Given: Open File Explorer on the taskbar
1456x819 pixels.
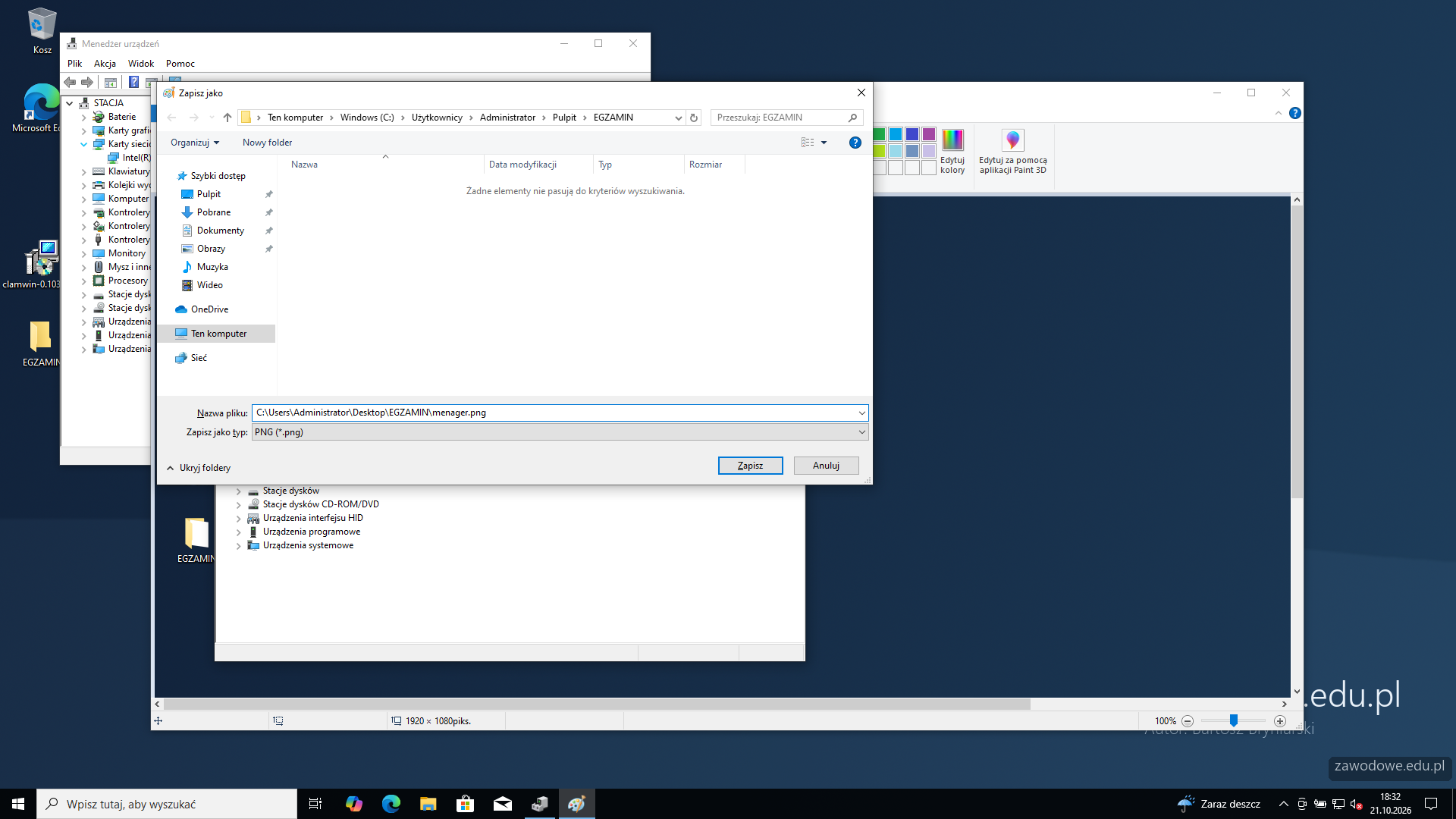Looking at the screenshot, I should point(428,804).
